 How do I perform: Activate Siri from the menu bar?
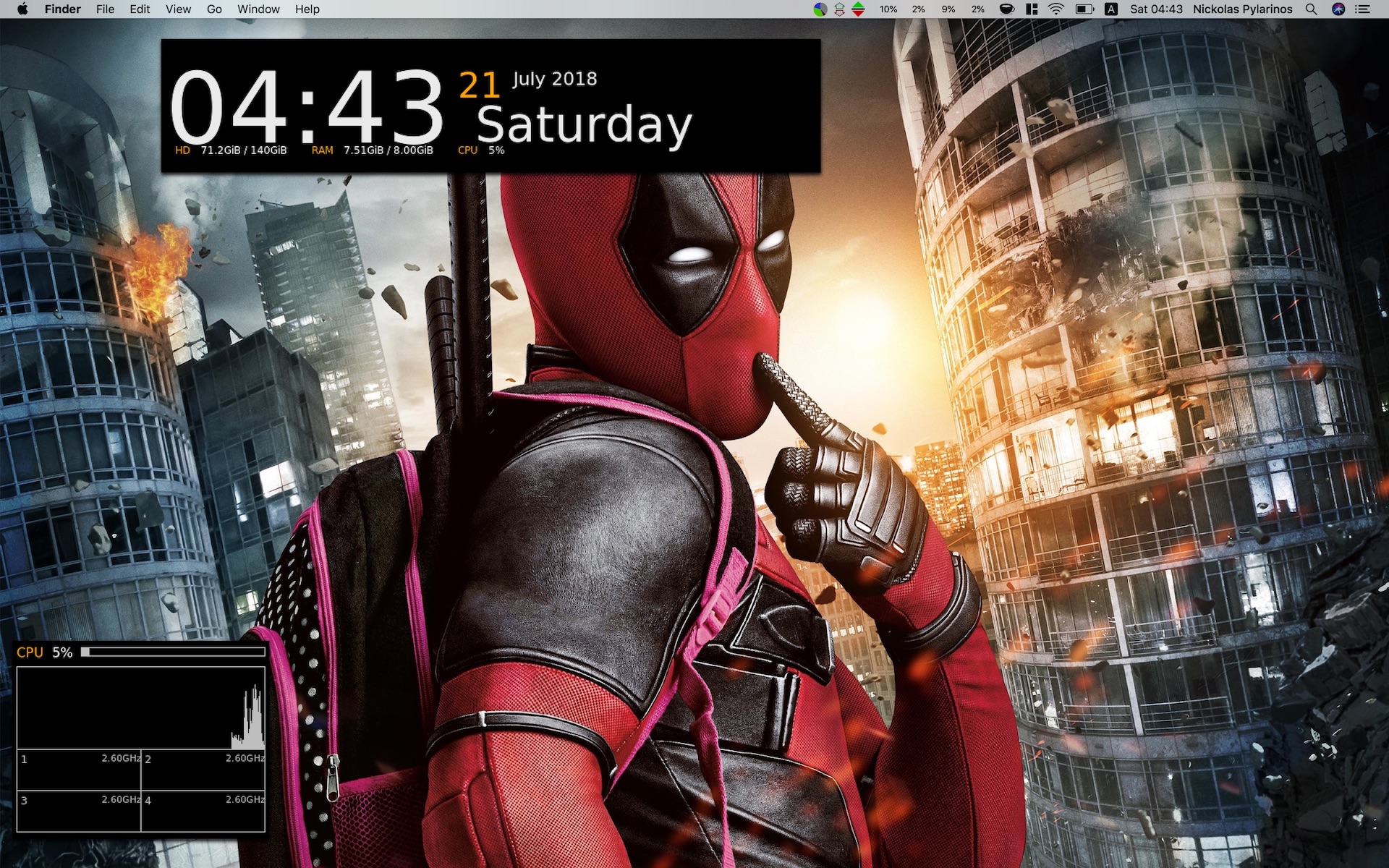coord(1338,9)
